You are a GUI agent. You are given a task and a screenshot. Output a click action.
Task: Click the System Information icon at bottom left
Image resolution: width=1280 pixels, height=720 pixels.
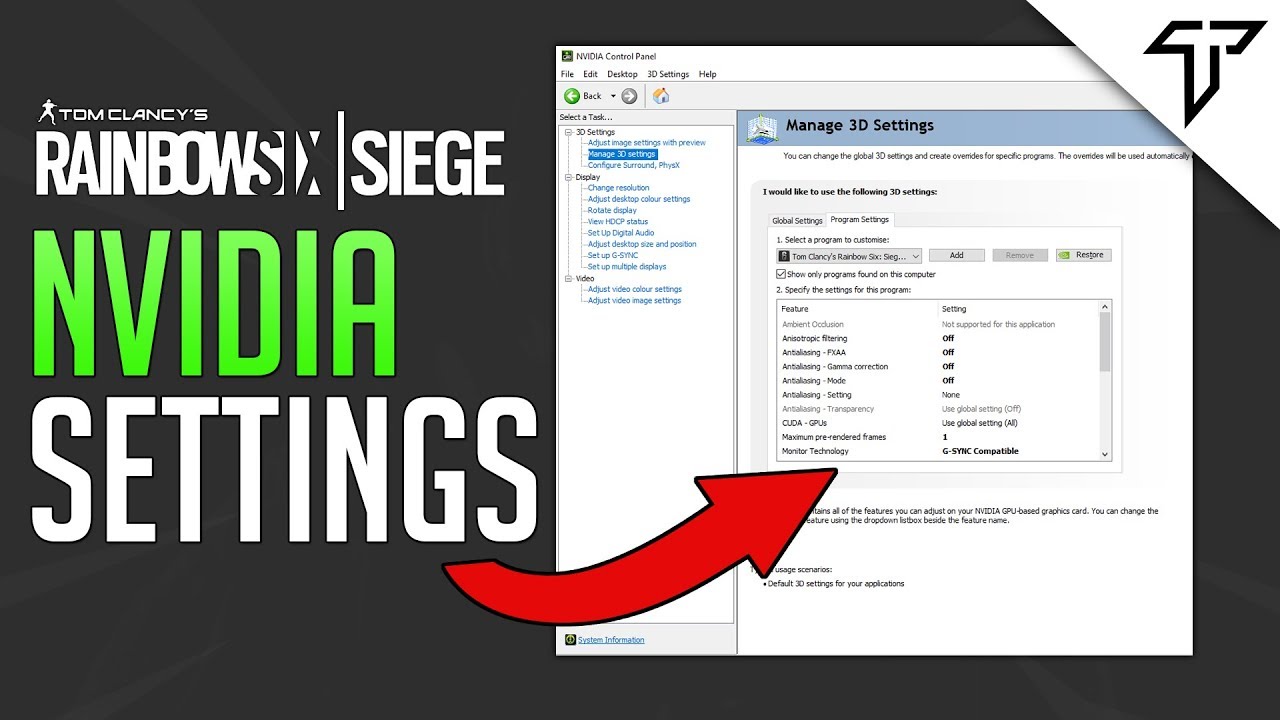click(570, 639)
